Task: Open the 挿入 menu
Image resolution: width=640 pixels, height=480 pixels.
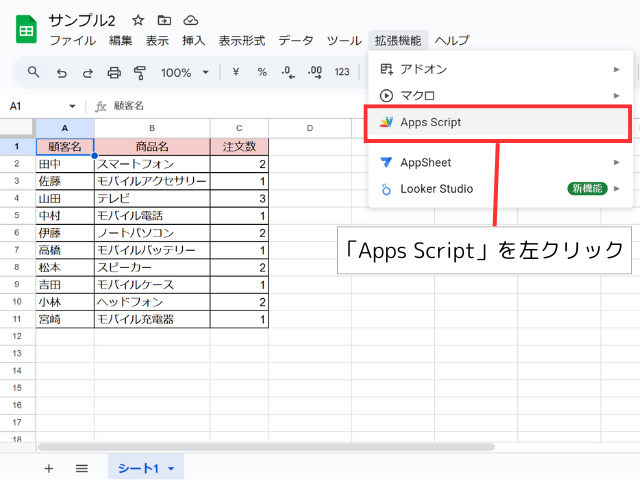Action: click(x=193, y=40)
